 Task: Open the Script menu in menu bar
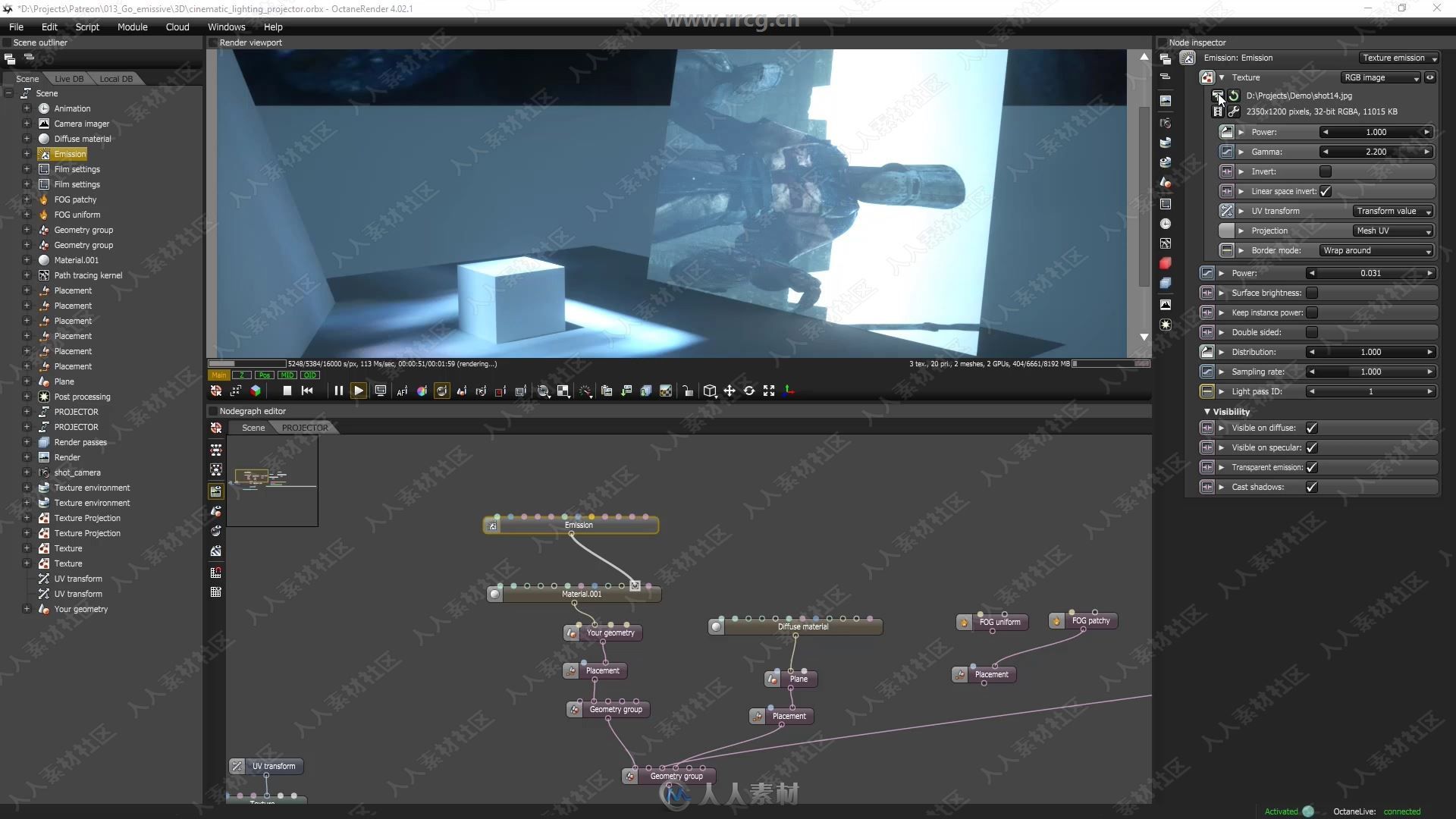click(88, 27)
